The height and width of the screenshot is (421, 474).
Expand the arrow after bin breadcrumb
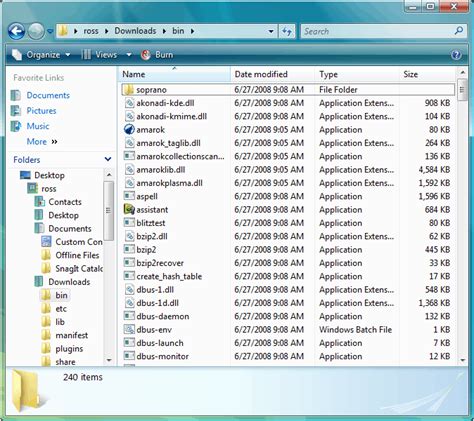193,31
